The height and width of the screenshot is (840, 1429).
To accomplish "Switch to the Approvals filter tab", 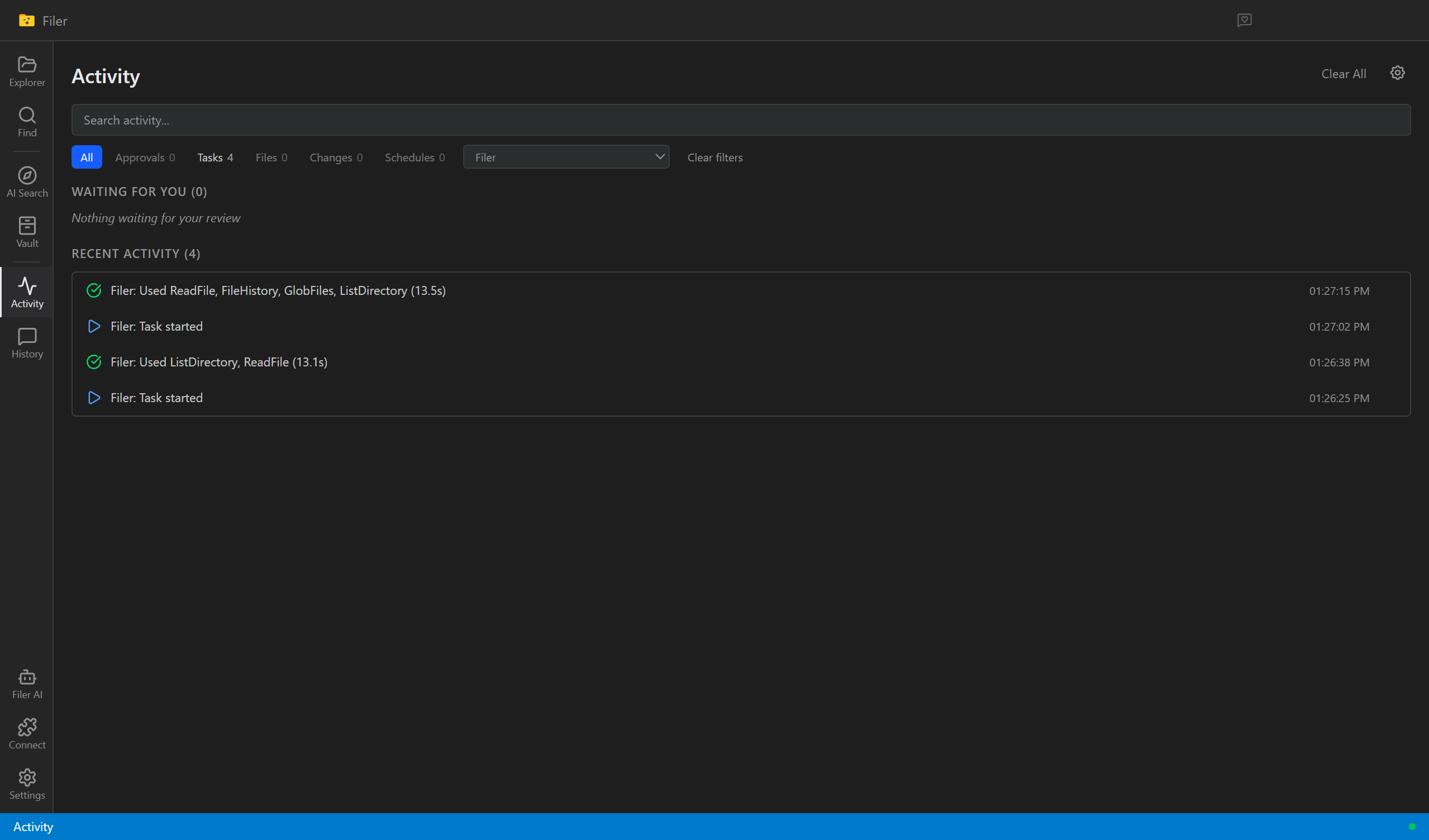I will tap(145, 157).
